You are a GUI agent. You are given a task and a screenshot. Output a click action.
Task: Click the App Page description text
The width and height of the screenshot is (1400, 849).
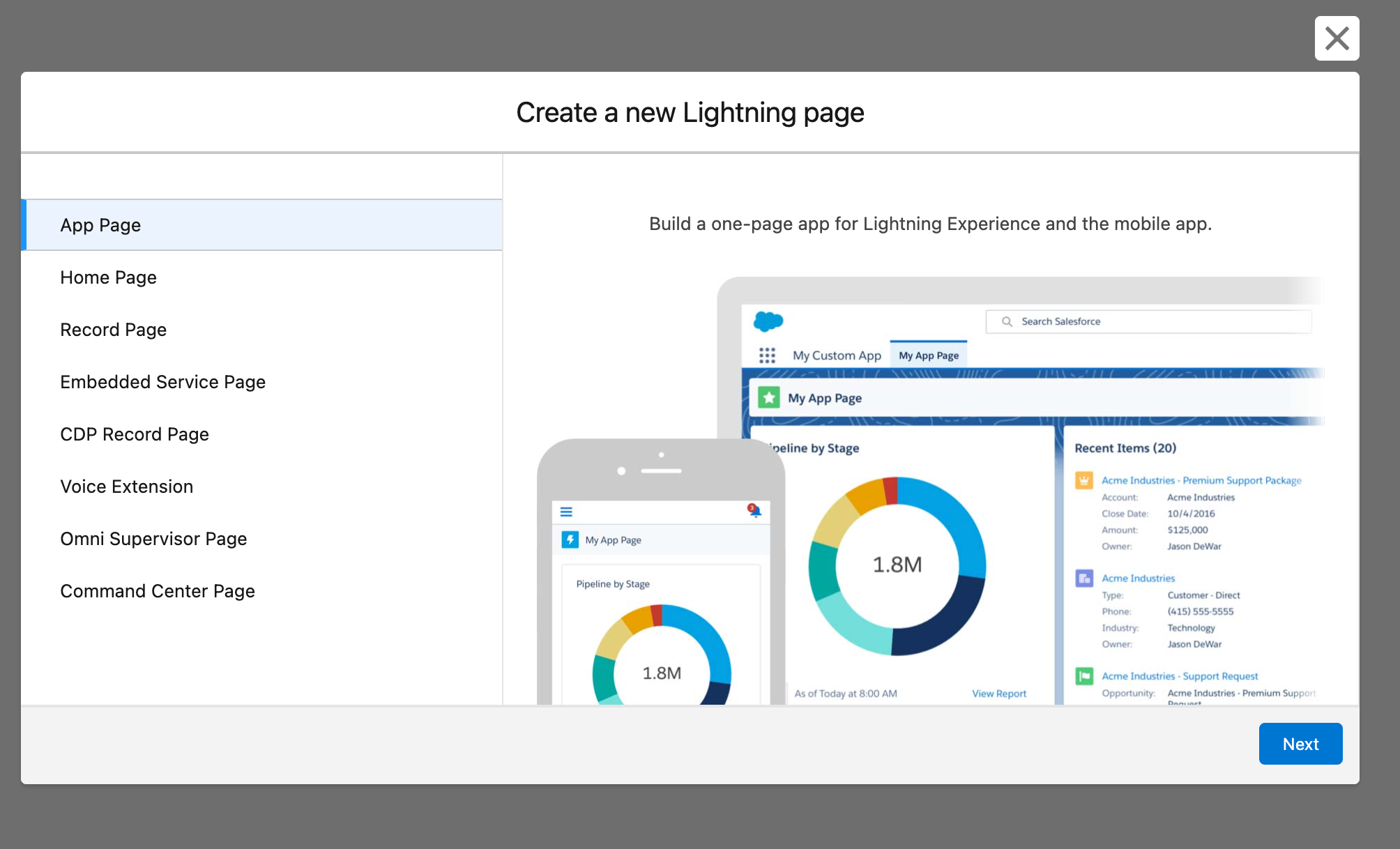pos(930,224)
